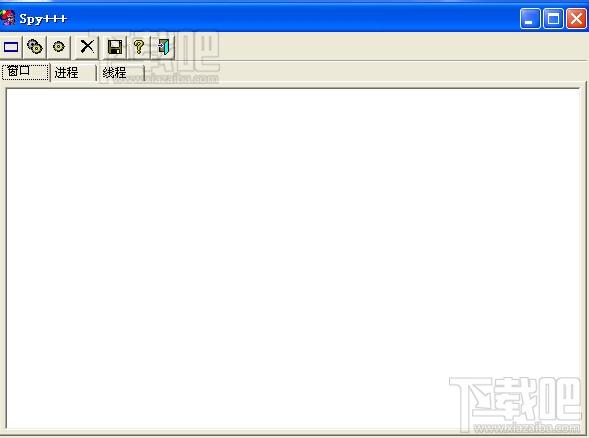Switch to the 线程 tab
Viewport: 589px width, 438px height.
coord(121,73)
